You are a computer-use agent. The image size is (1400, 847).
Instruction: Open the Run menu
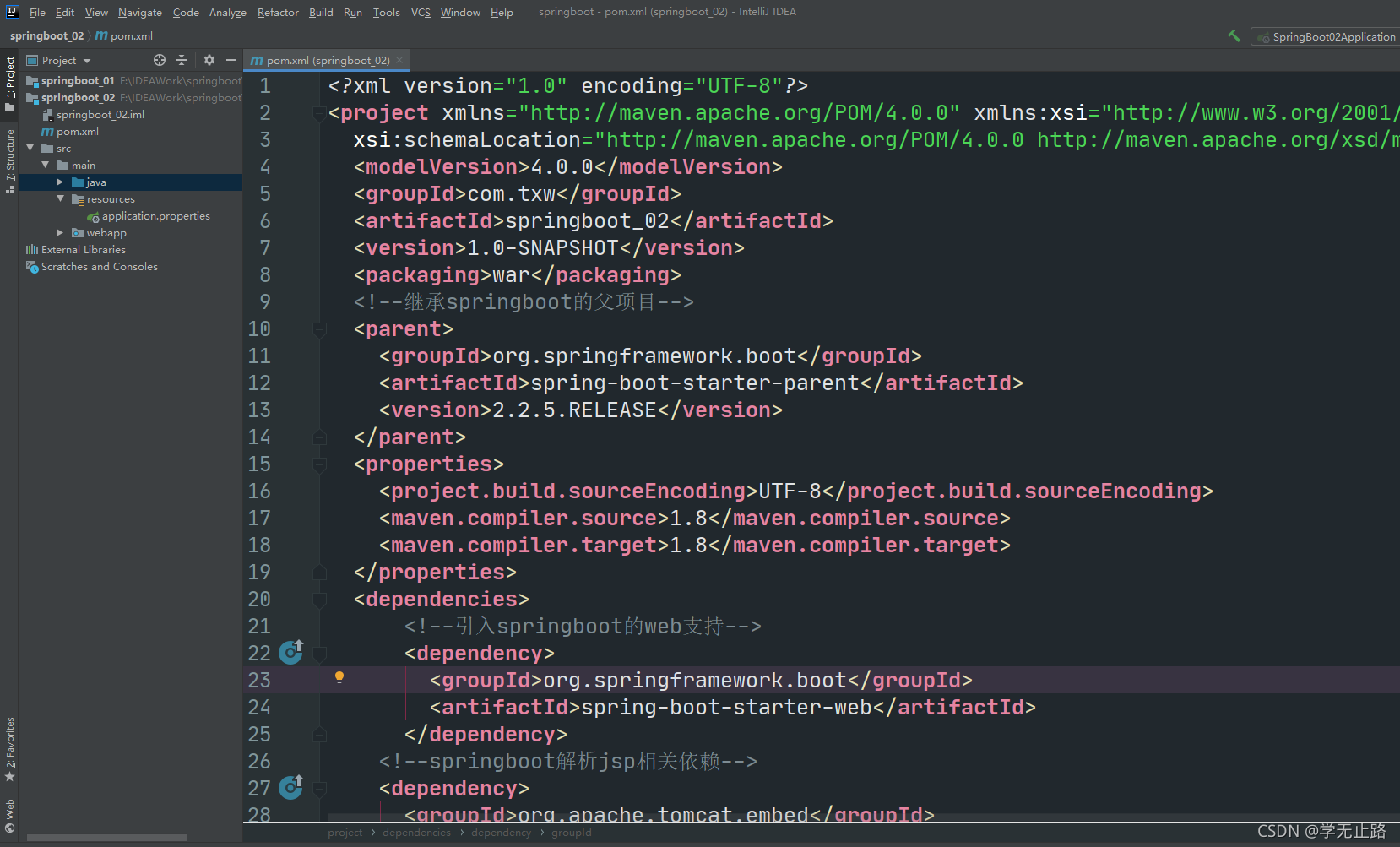click(x=353, y=13)
